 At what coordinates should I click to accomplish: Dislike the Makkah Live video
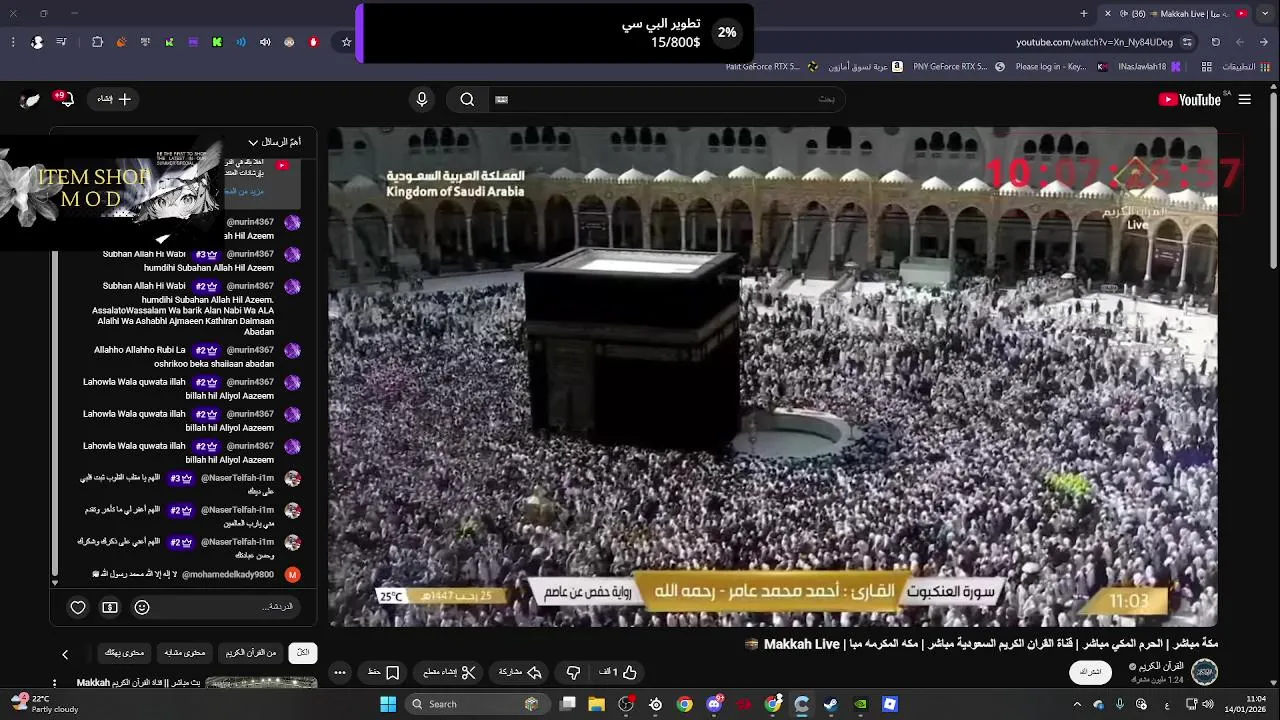573,672
